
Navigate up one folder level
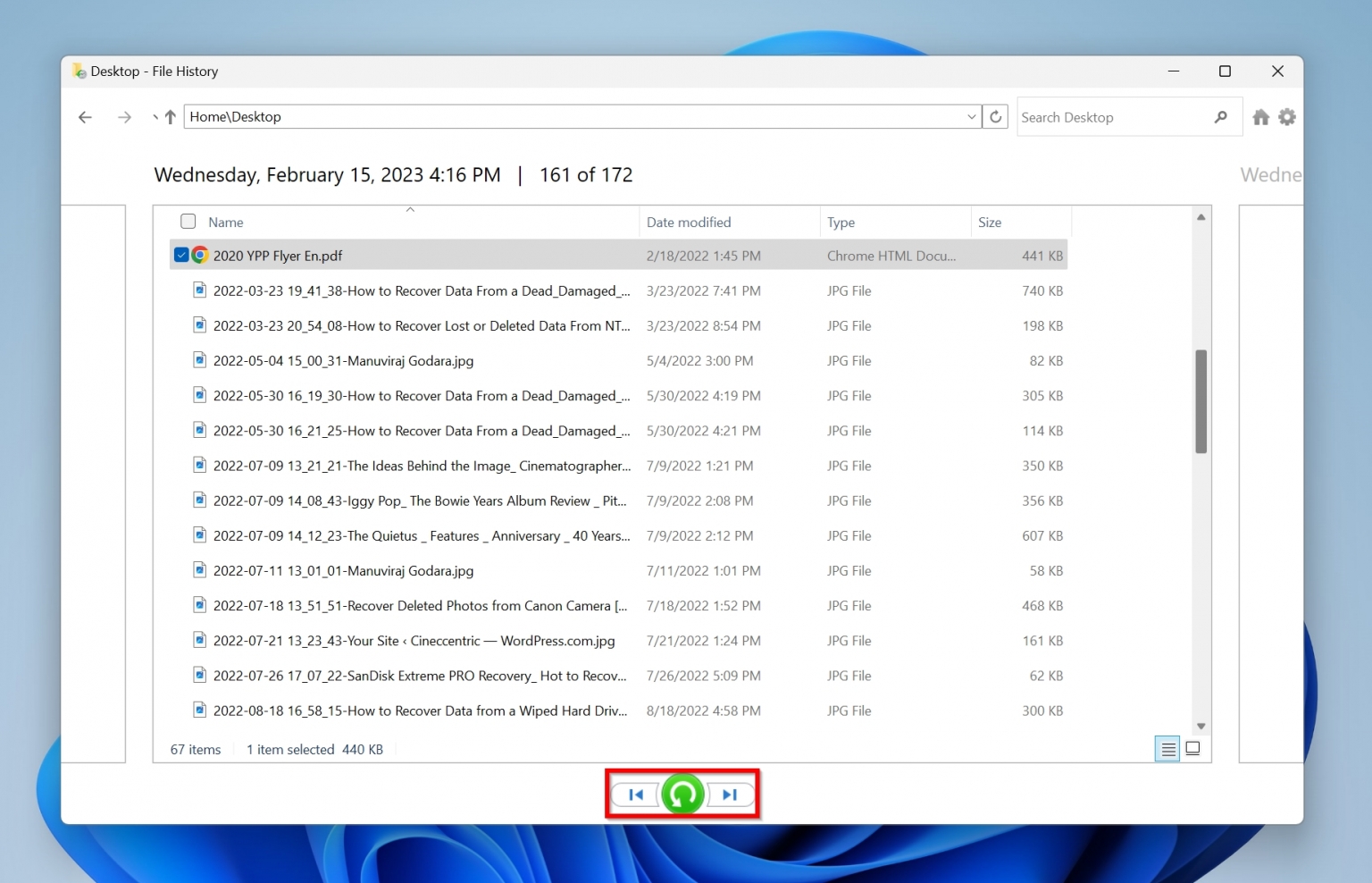pyautogui.click(x=169, y=116)
